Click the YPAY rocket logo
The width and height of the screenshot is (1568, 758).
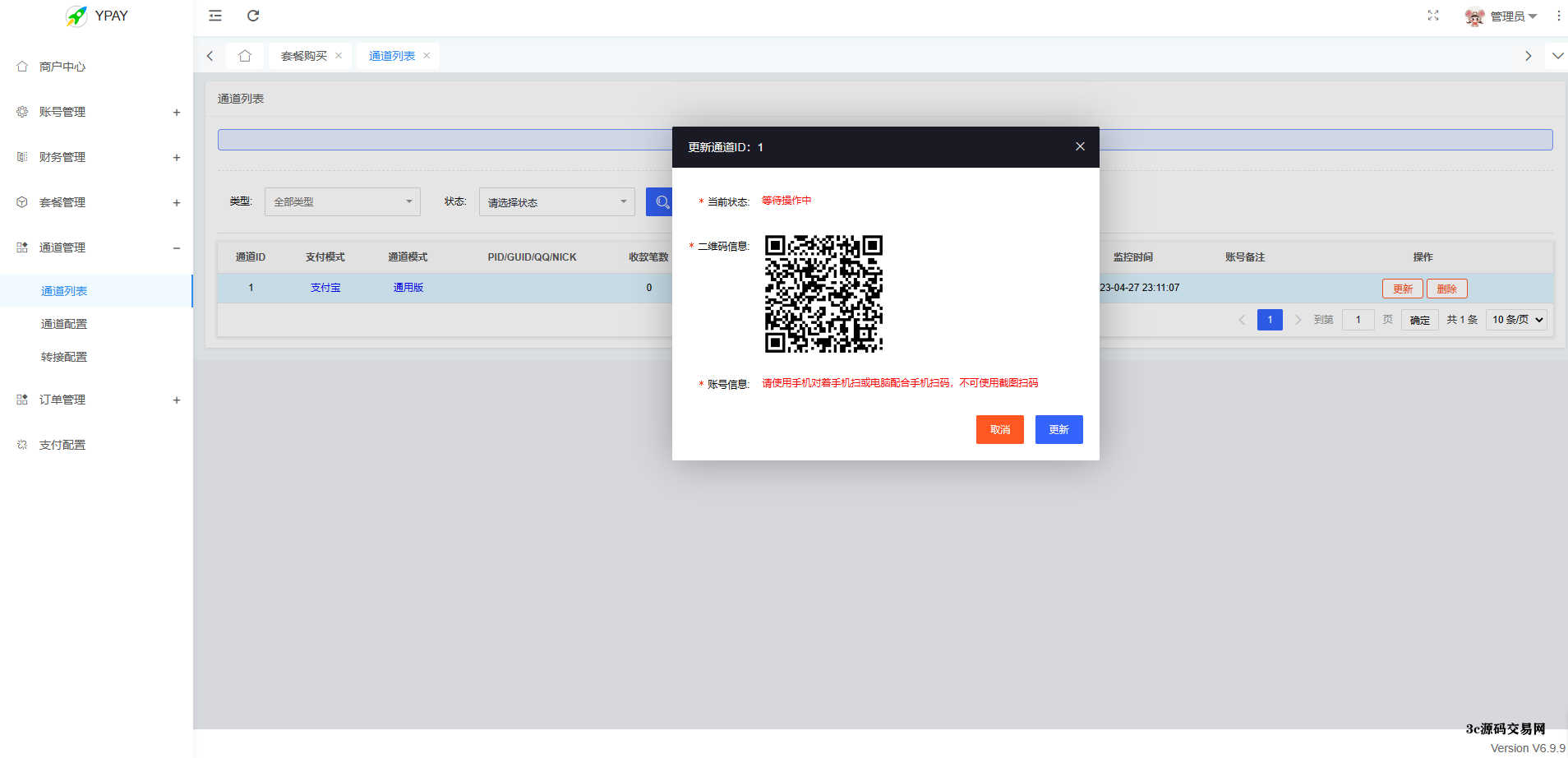76,16
